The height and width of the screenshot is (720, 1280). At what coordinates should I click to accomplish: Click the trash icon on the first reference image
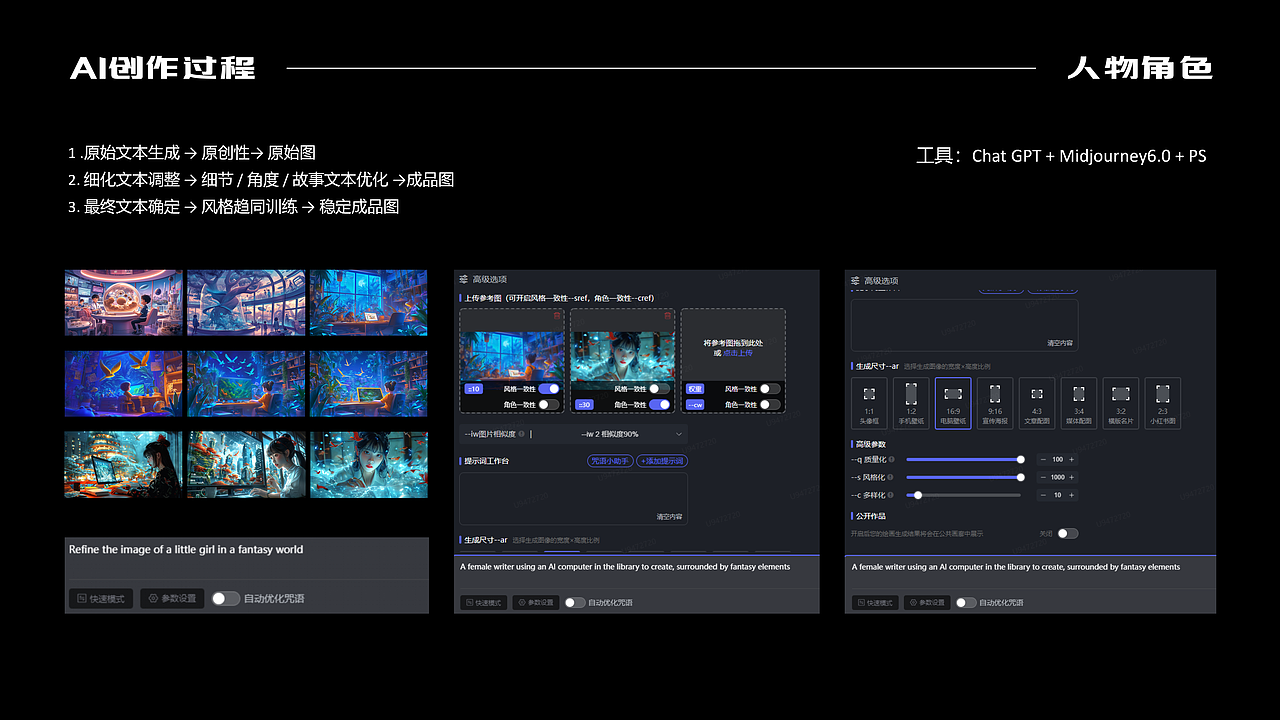[x=555, y=317]
